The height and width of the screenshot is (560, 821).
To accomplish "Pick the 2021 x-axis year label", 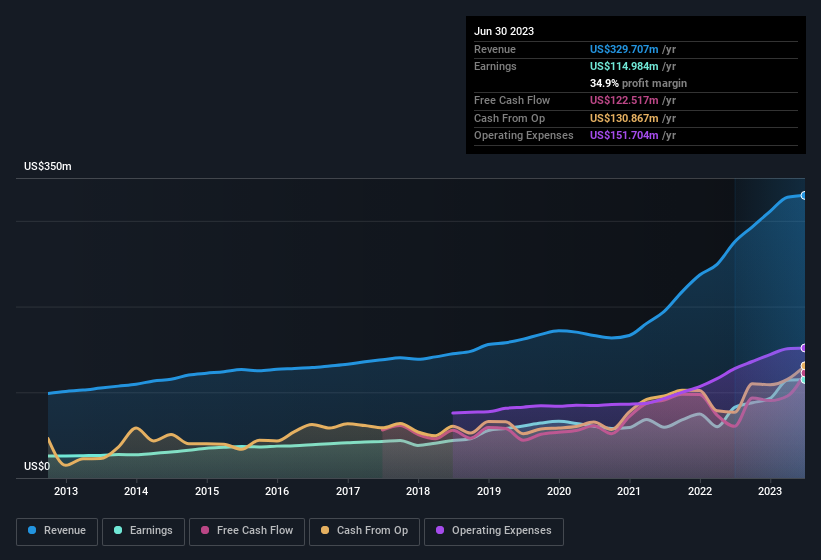I will coord(629,491).
